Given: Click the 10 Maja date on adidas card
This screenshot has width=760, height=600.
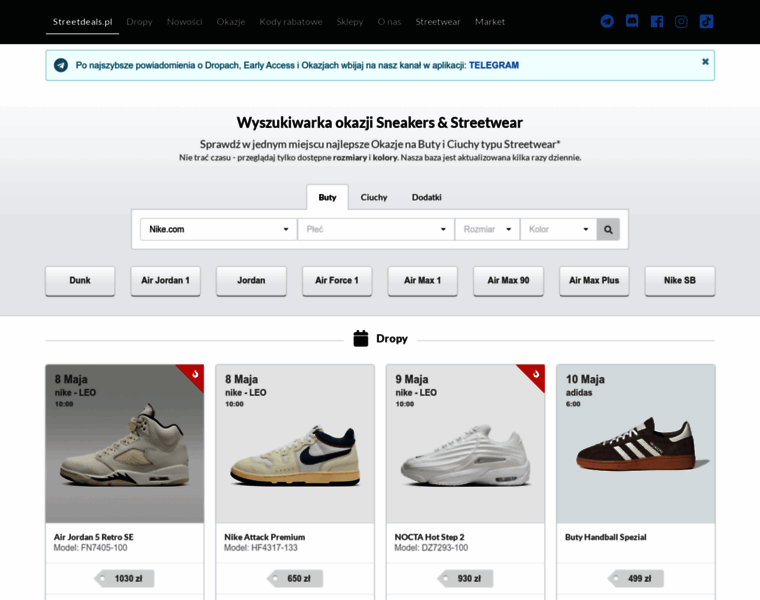Looking at the screenshot, I should pyautogui.click(x=585, y=379).
